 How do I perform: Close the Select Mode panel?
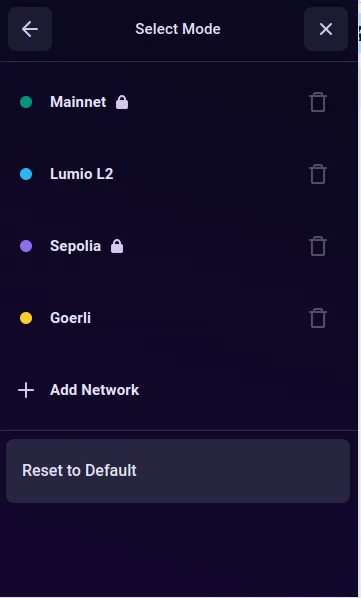[326, 29]
